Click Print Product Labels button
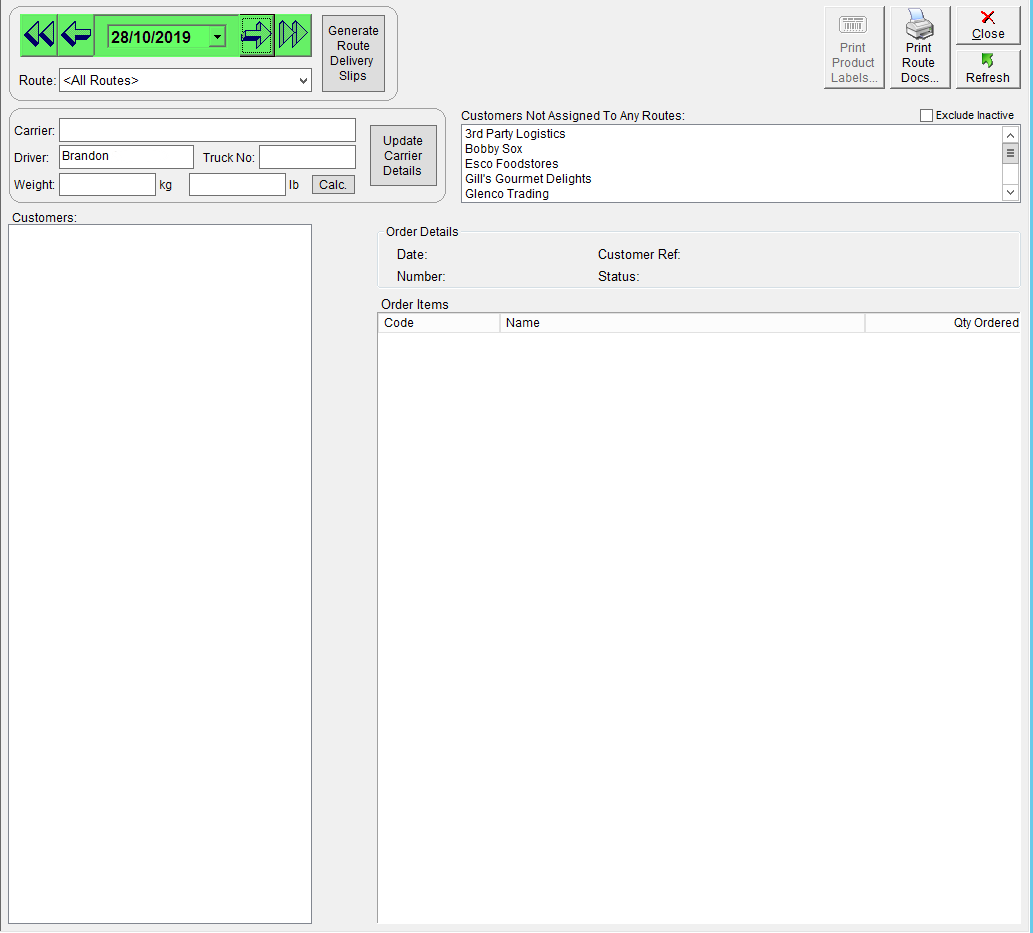The height and width of the screenshot is (933, 1033). click(853, 47)
